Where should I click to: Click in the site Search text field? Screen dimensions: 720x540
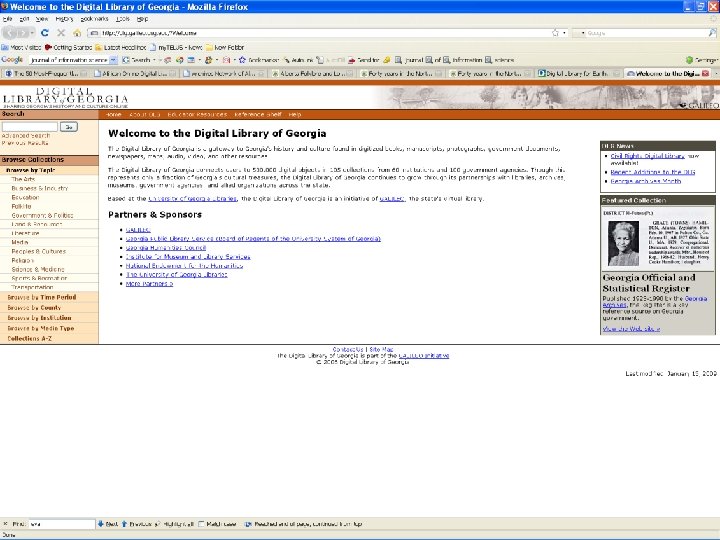(30, 127)
